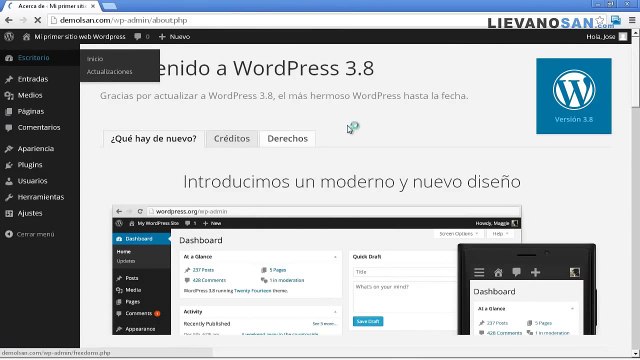This screenshot has width=640, height=360.
Task: Click the Apariencia brush icon
Action: [9, 149]
